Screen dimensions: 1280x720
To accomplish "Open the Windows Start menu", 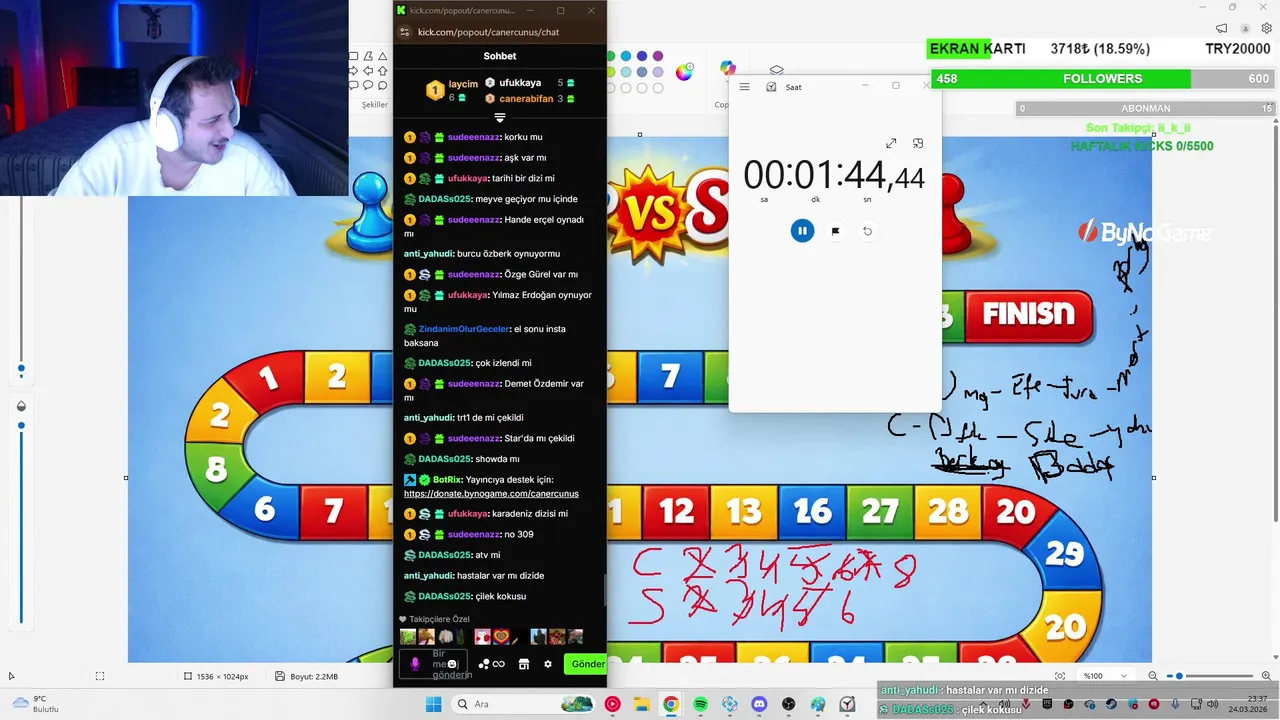I will pos(433,704).
